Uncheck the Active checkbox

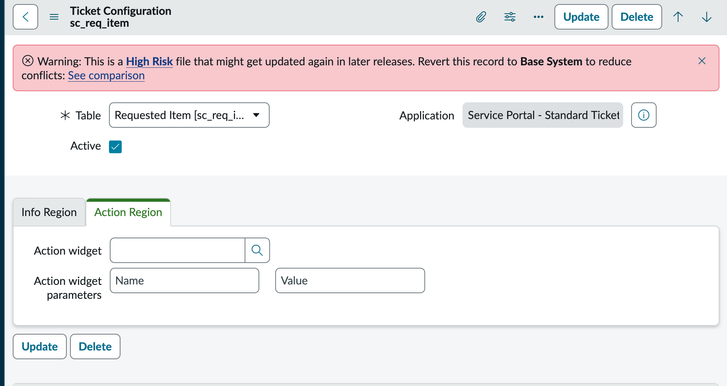115,146
